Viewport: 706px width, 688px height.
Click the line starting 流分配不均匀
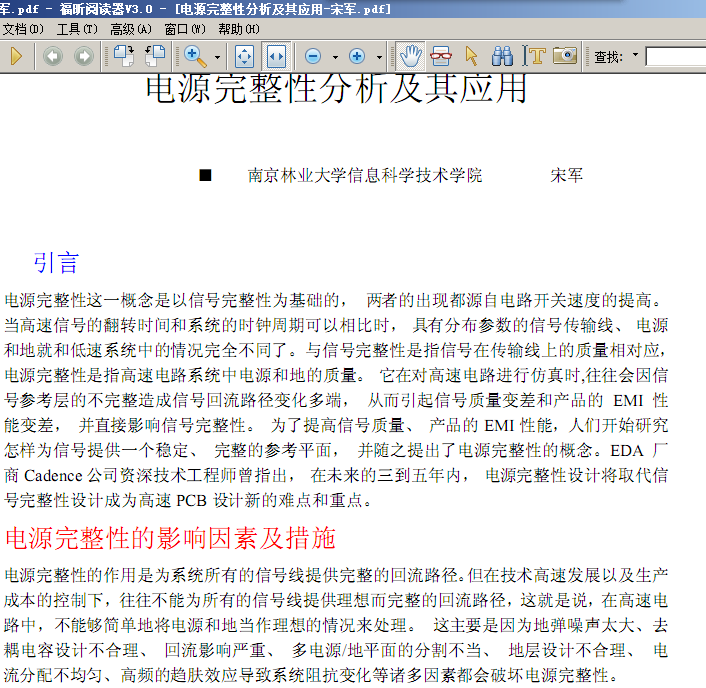(312, 675)
